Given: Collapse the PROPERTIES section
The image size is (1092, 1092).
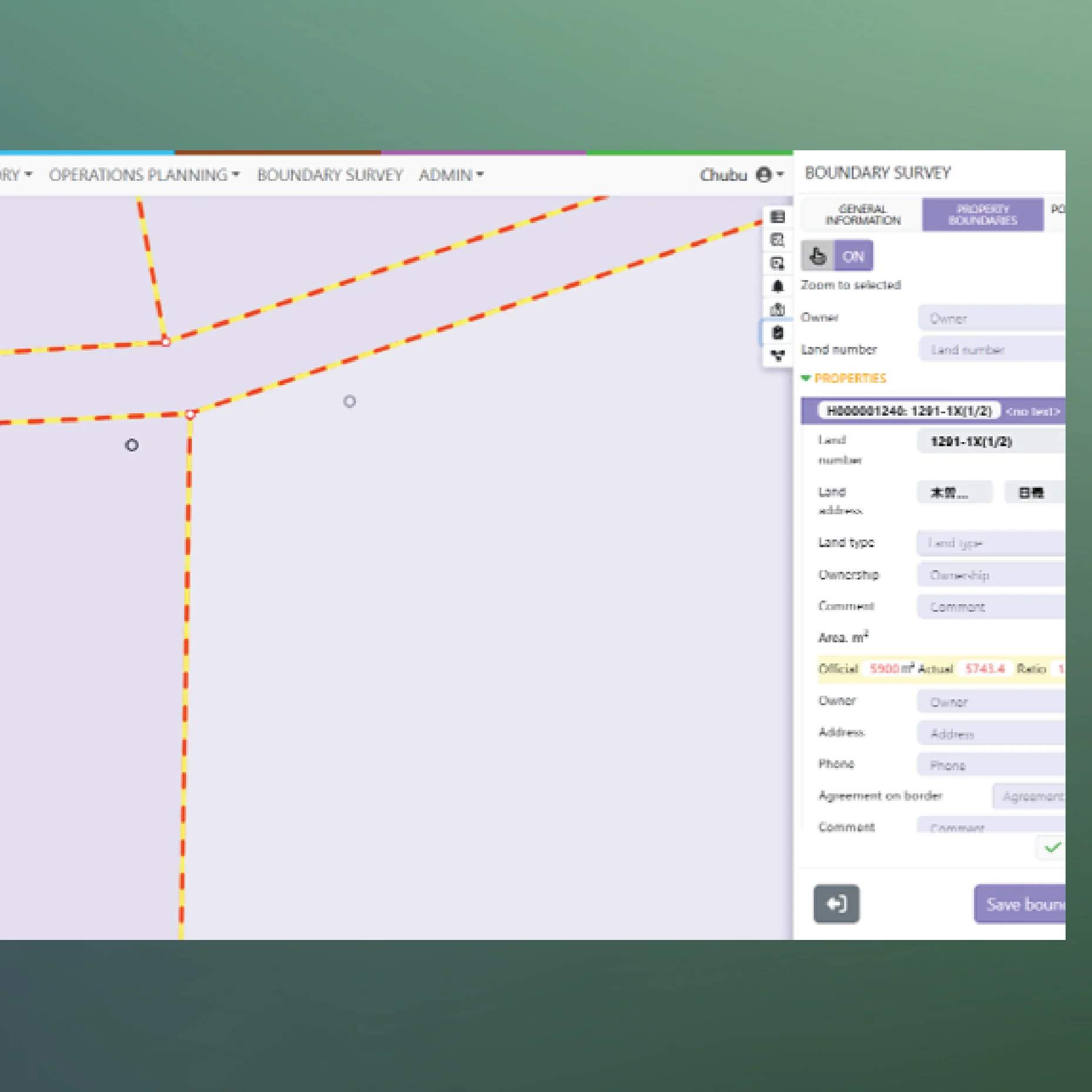Looking at the screenshot, I should click(x=807, y=378).
